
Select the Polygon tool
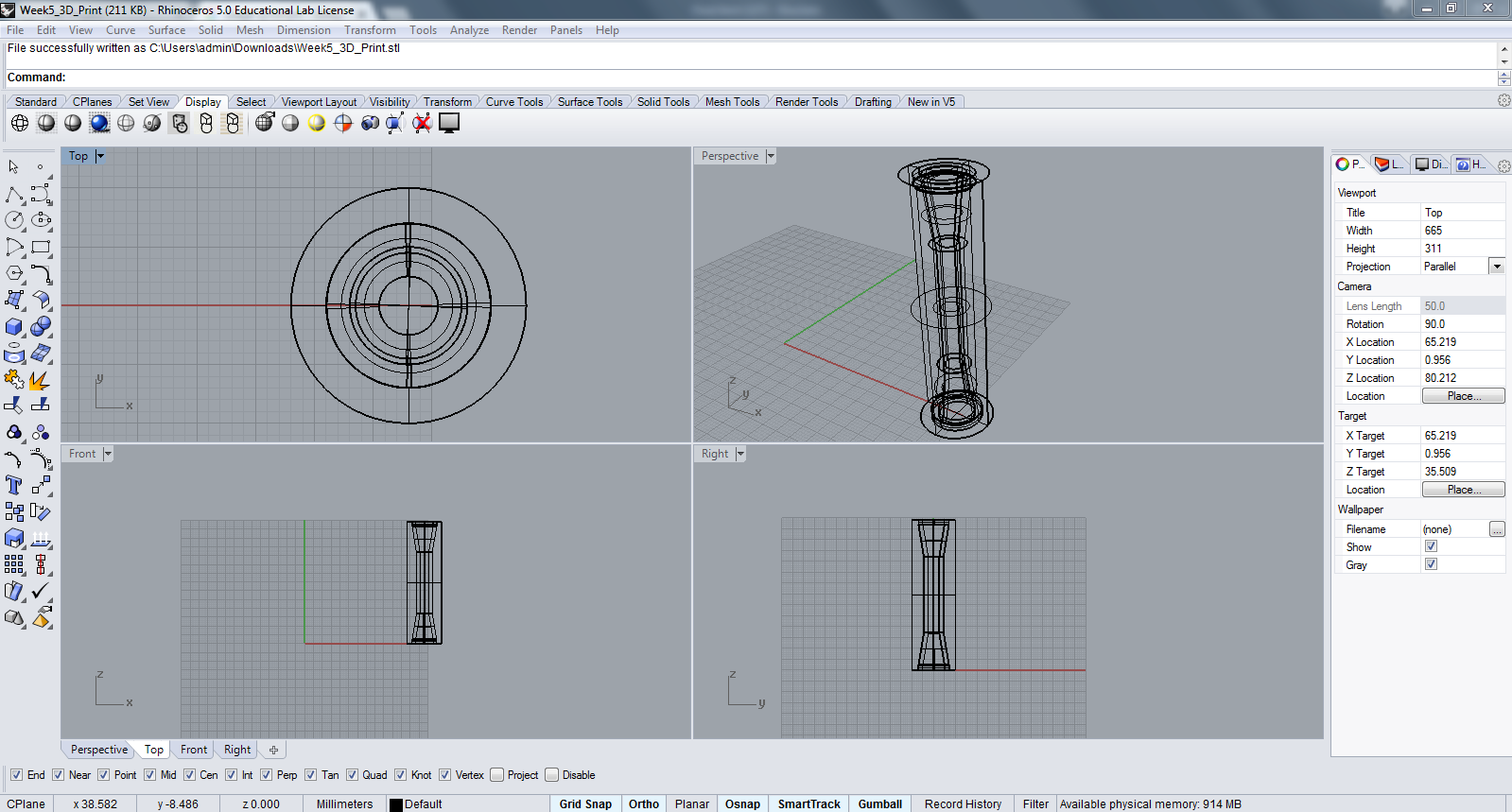click(x=14, y=273)
